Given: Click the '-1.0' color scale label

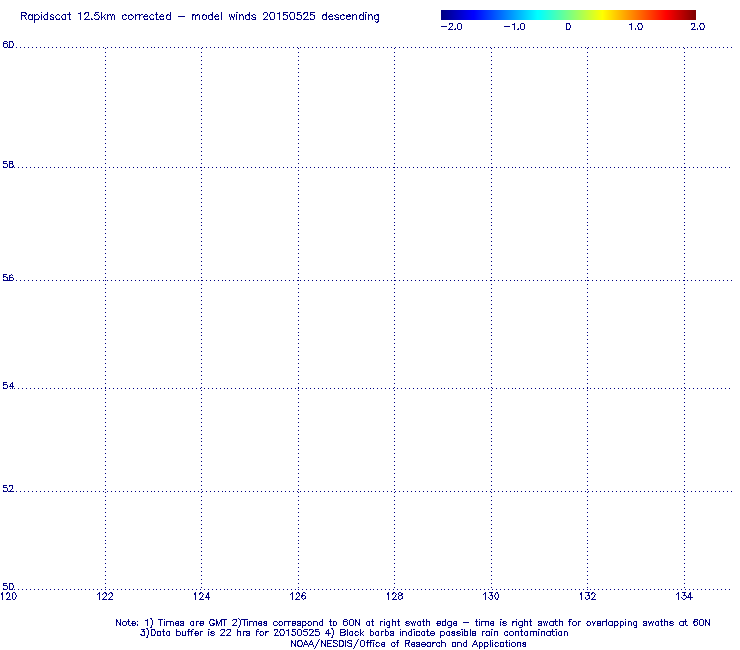Looking at the screenshot, I should (x=514, y=27).
